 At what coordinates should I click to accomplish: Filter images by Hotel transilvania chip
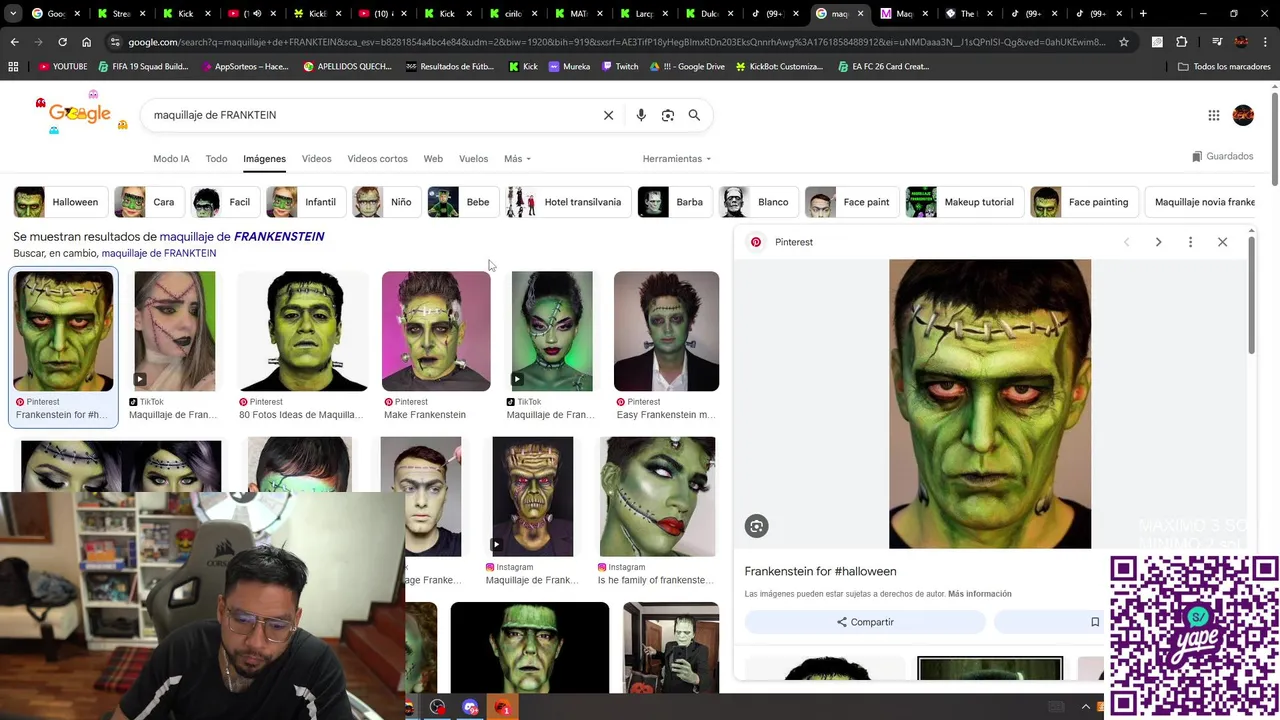click(x=566, y=202)
